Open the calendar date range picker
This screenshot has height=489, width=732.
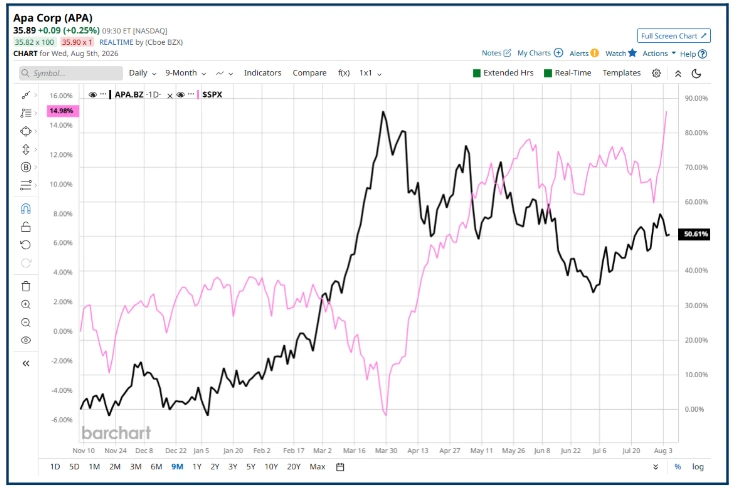340,467
